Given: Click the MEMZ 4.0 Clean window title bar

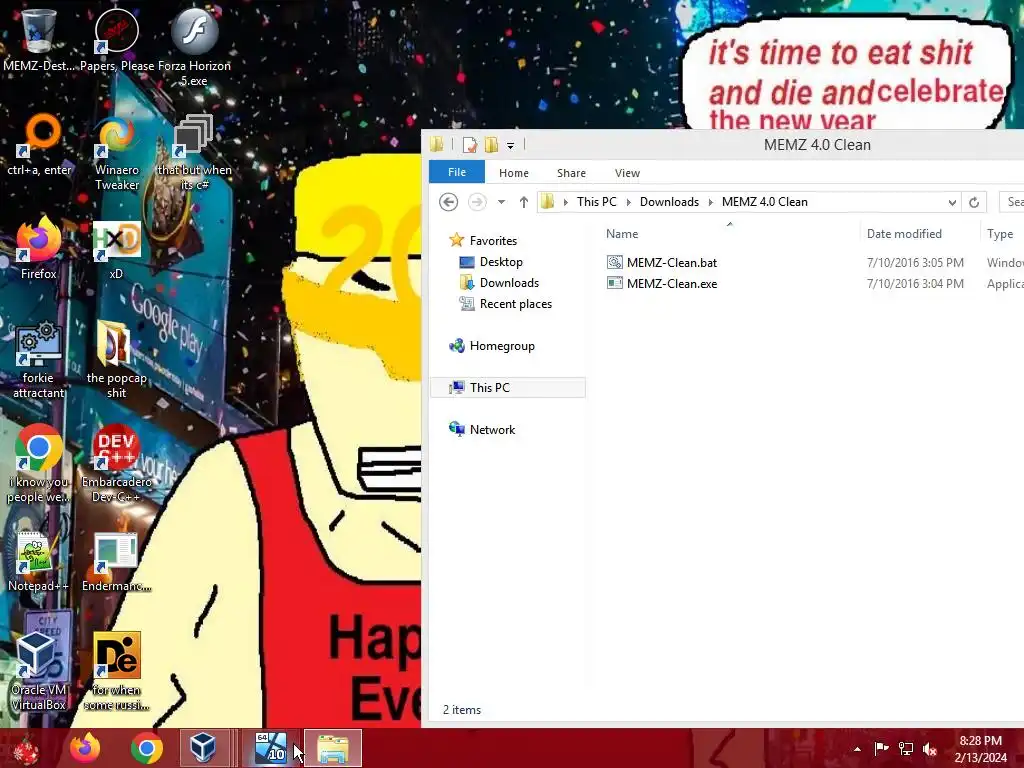Looking at the screenshot, I should 817,145.
